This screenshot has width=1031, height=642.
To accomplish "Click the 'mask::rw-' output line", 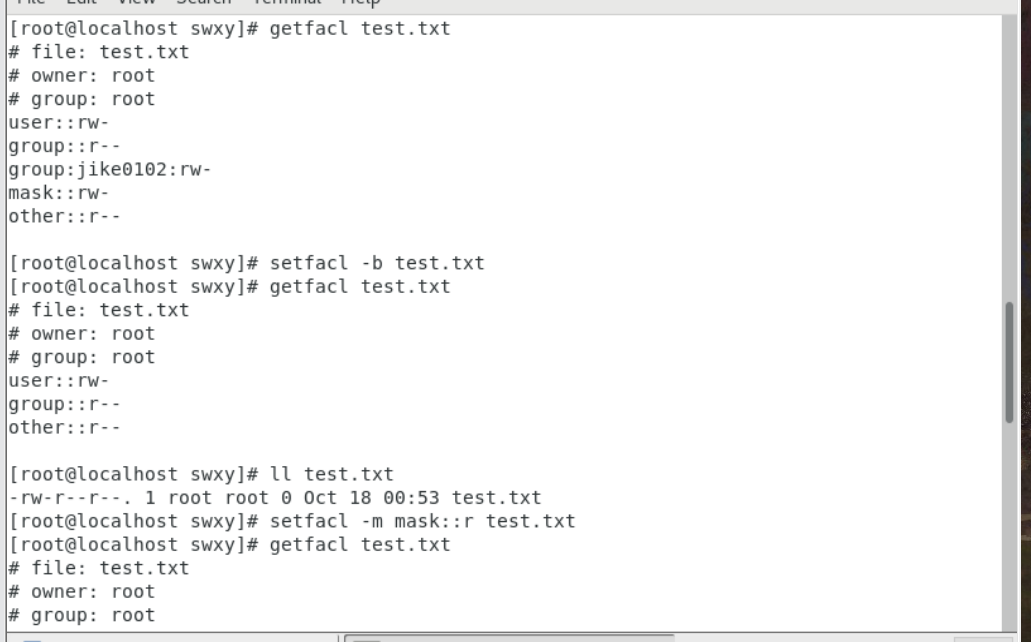I will pyautogui.click(x=58, y=193).
